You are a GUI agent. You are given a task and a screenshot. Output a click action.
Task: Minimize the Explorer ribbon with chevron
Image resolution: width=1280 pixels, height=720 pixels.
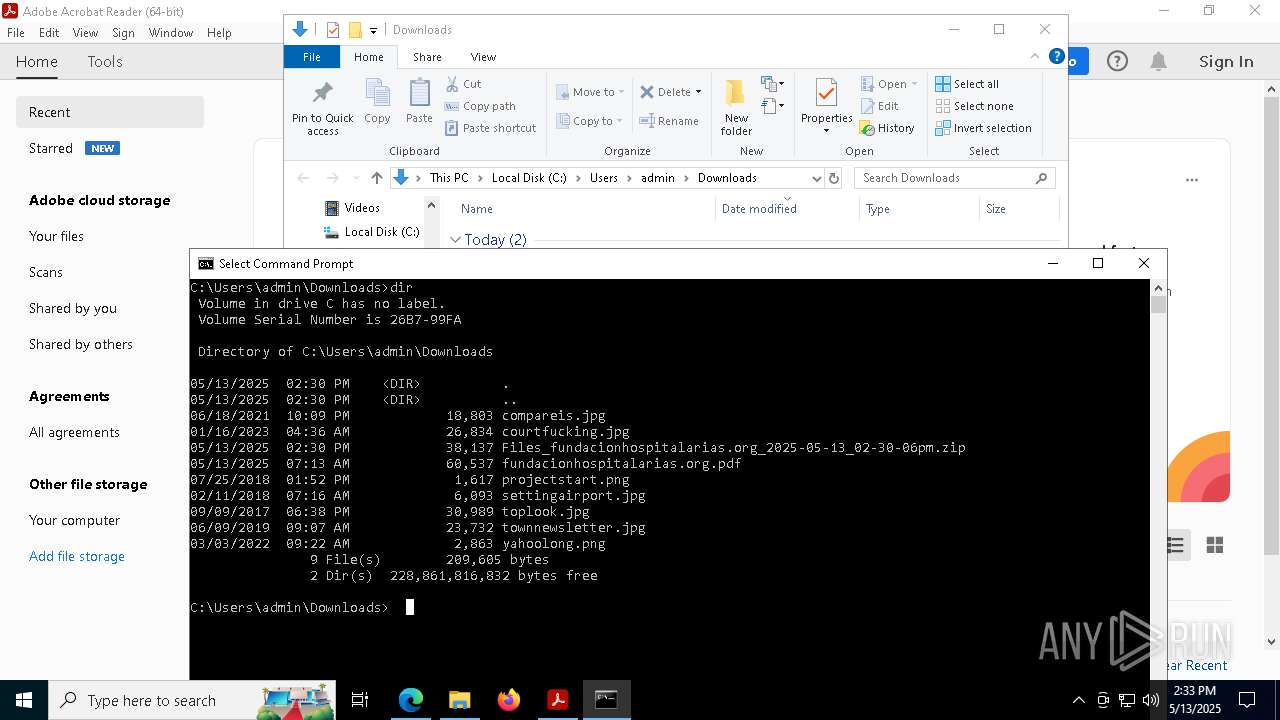click(1035, 56)
